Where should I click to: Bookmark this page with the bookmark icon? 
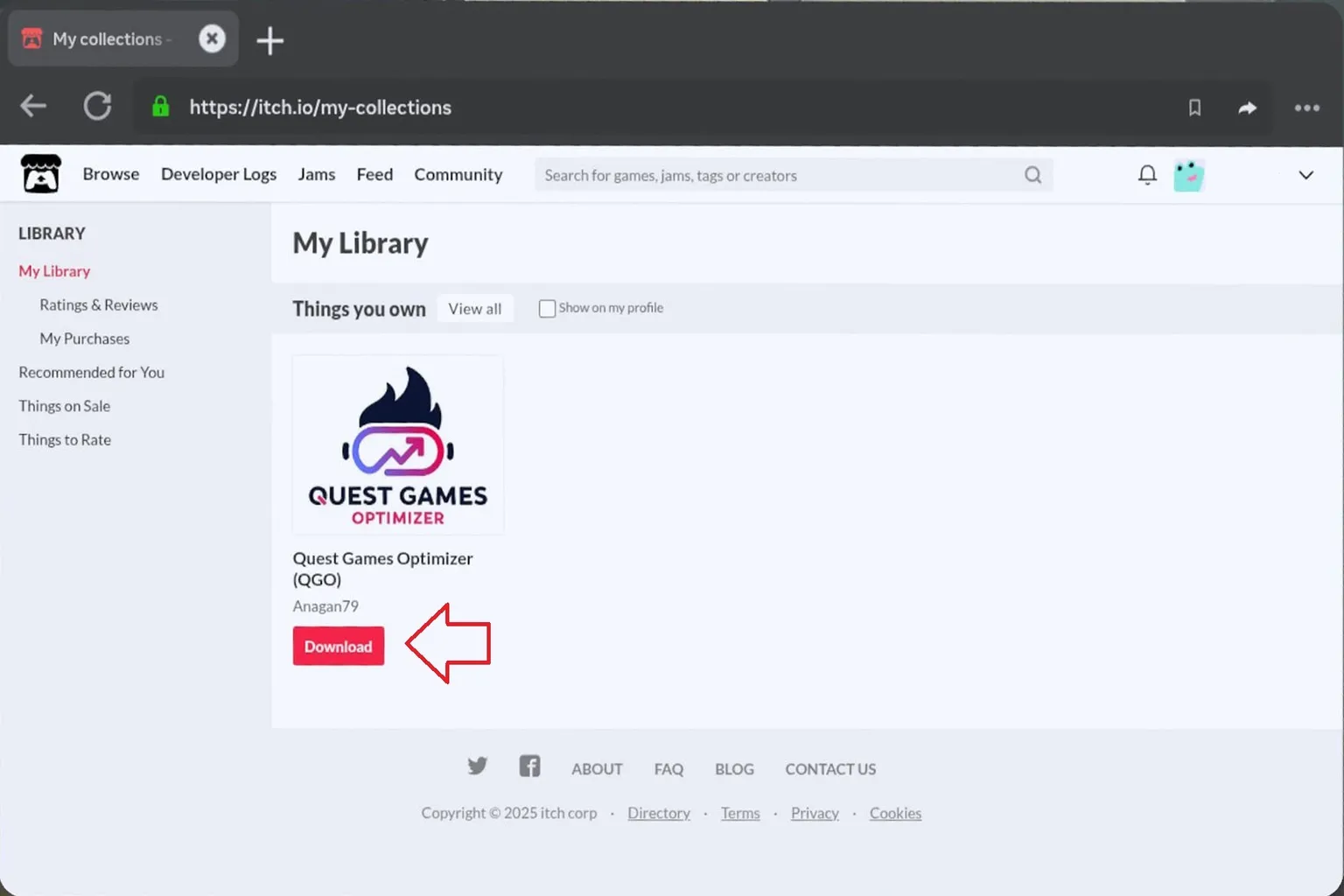(1194, 108)
